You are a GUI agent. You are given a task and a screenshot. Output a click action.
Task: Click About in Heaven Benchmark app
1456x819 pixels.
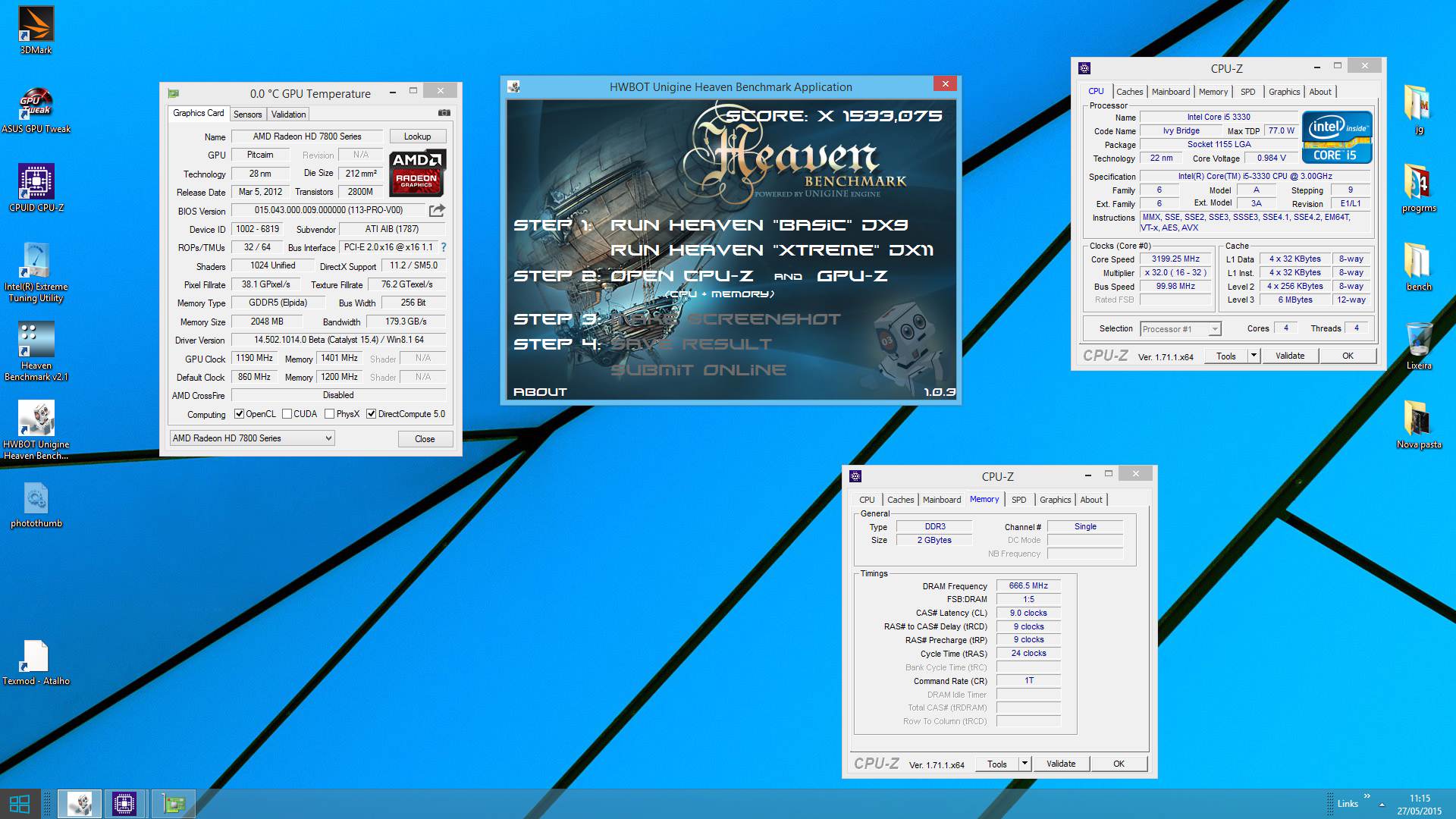(540, 392)
